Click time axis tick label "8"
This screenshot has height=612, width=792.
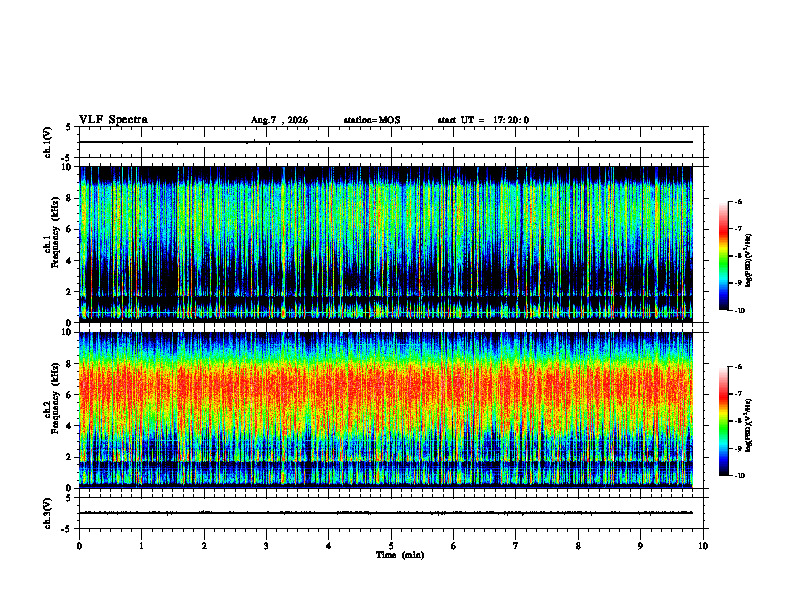[578, 546]
